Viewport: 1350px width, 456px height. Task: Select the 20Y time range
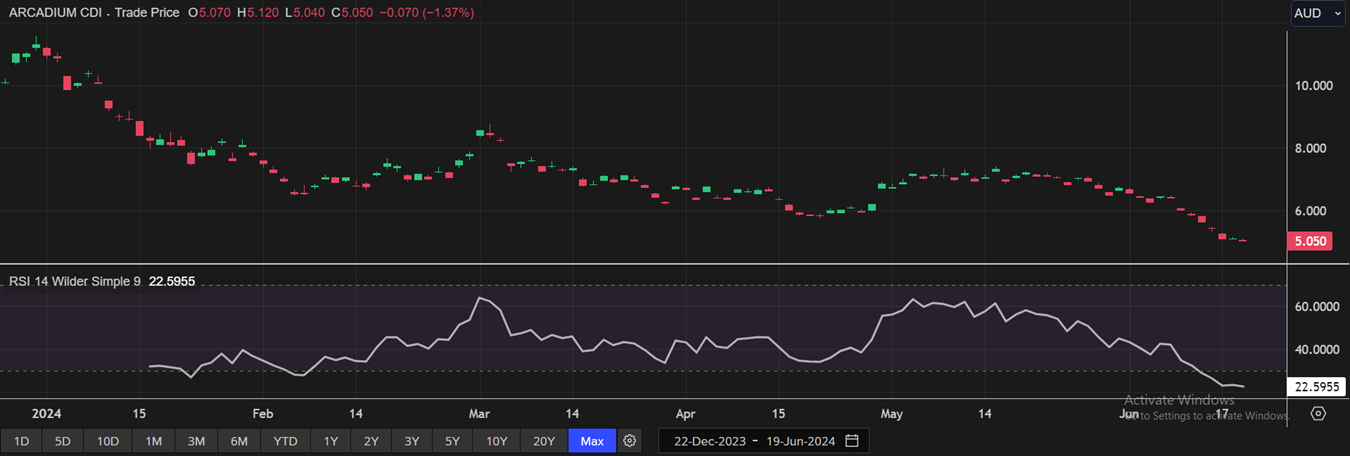click(543, 441)
